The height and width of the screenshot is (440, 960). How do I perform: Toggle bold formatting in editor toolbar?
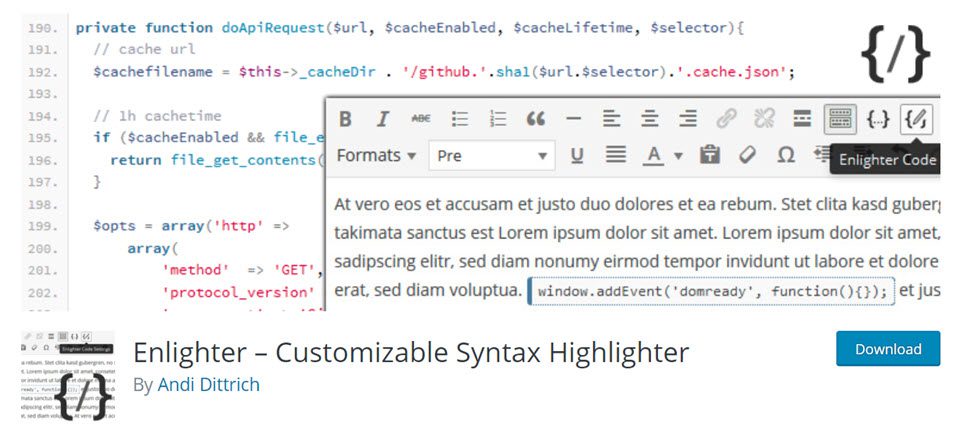pyautogui.click(x=345, y=119)
